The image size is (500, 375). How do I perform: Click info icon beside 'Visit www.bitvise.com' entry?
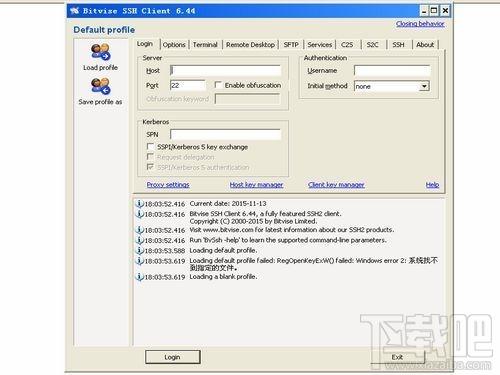click(x=139, y=230)
